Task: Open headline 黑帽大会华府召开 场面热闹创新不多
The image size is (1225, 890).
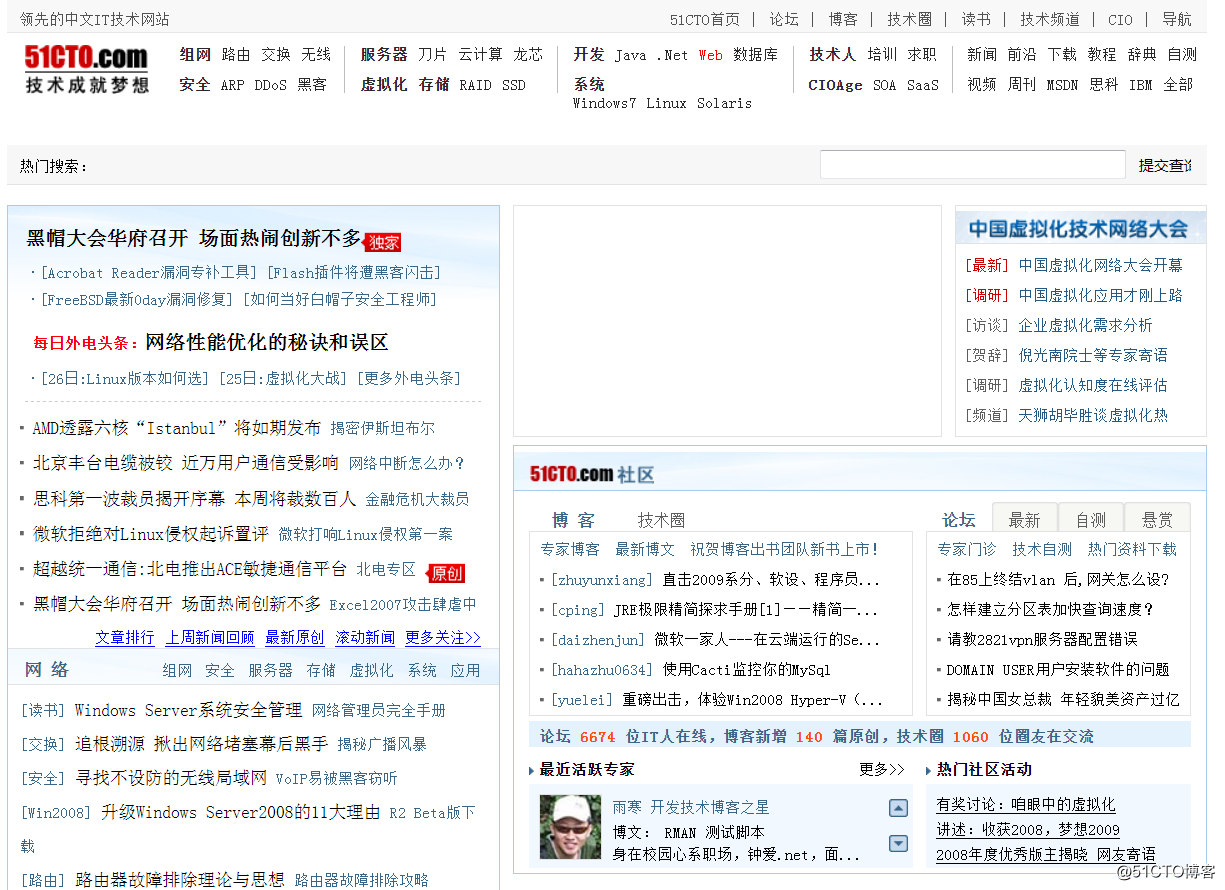Action: point(194,238)
